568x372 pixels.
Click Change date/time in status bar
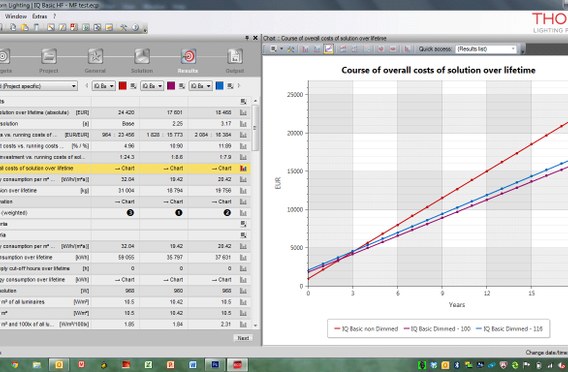tap(547, 352)
